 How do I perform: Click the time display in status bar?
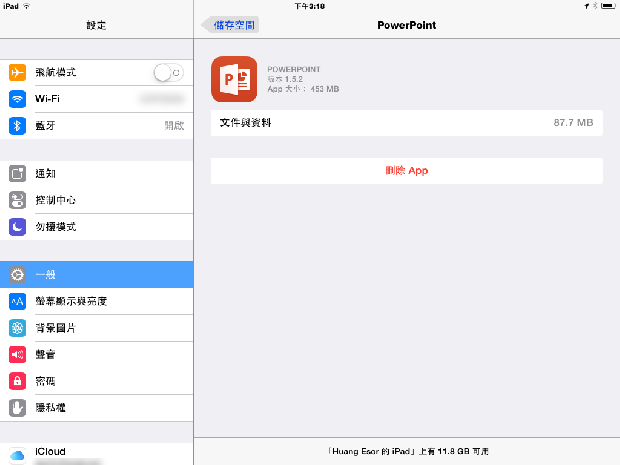[310, 6]
